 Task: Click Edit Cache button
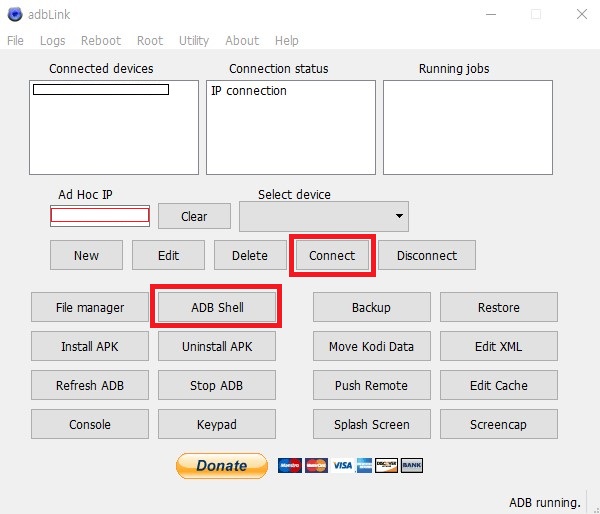click(499, 385)
